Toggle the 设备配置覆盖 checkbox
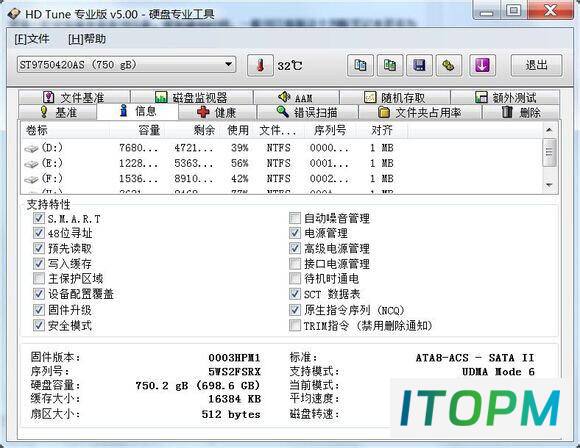The image size is (580, 448). 39,294
